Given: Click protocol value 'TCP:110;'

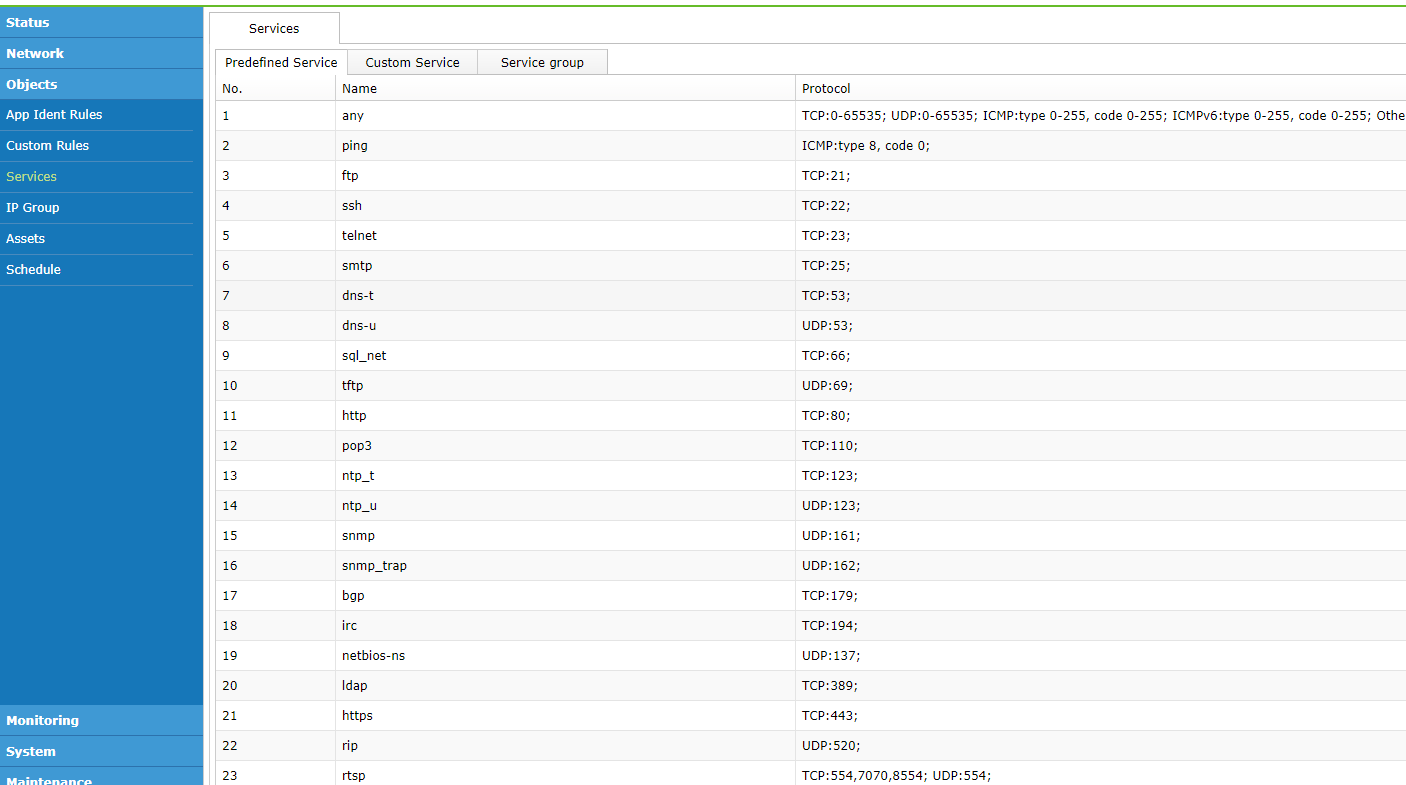Looking at the screenshot, I should (x=830, y=446).
